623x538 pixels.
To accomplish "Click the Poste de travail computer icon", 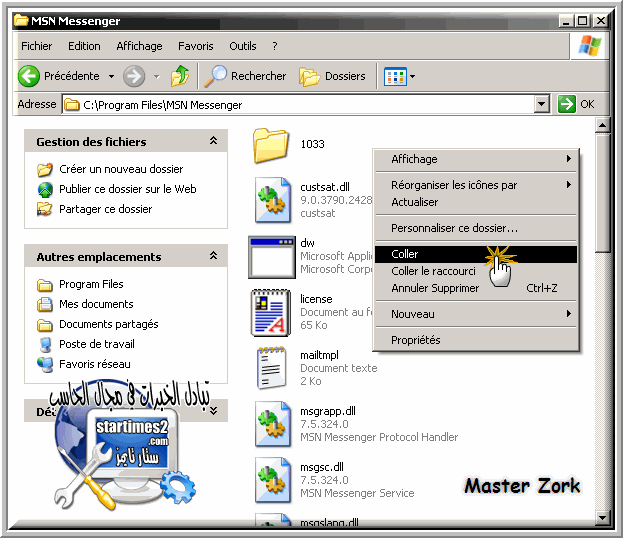I will pyautogui.click(x=45, y=344).
